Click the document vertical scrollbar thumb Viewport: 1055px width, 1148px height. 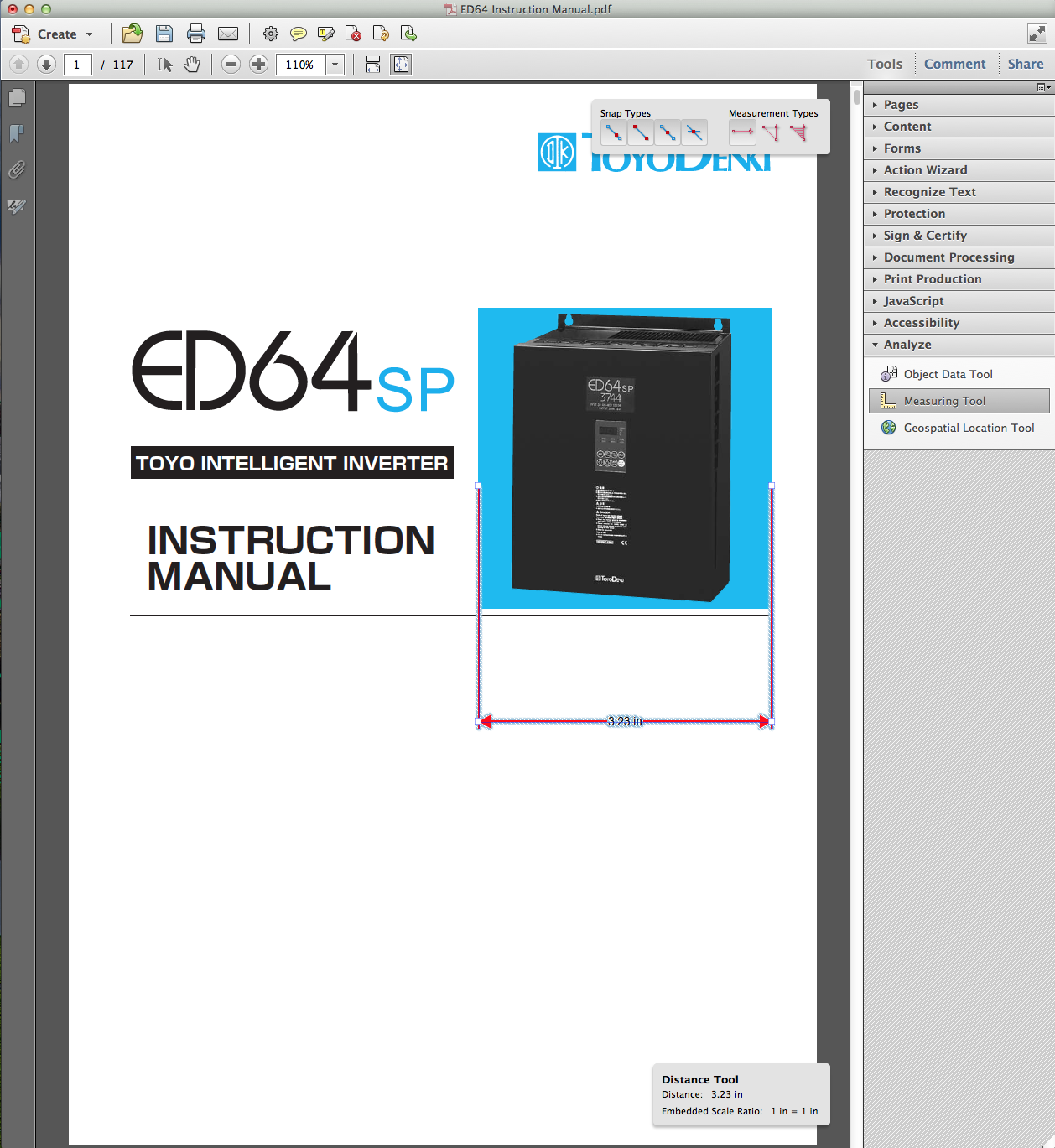coord(857,96)
